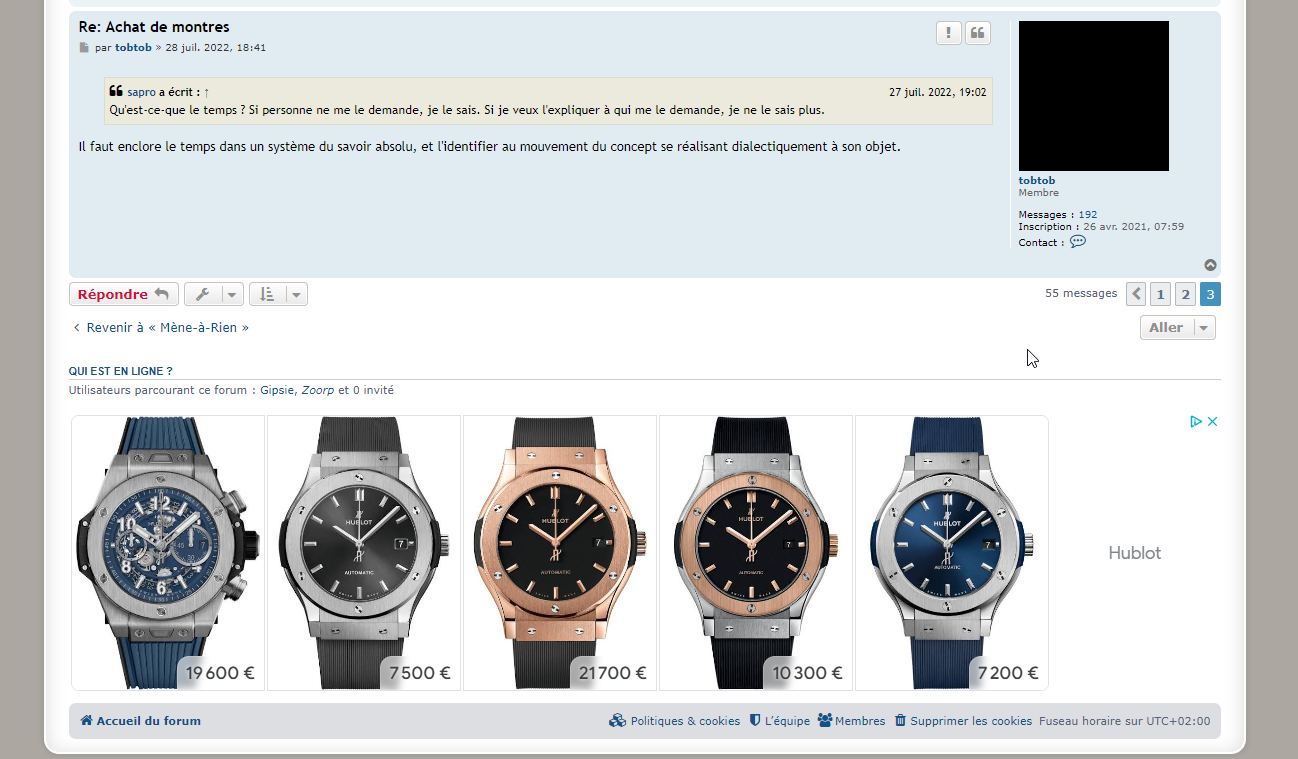Click post date '28 juil. 2022, 18:41'
The height and width of the screenshot is (759, 1298).
click(216, 48)
